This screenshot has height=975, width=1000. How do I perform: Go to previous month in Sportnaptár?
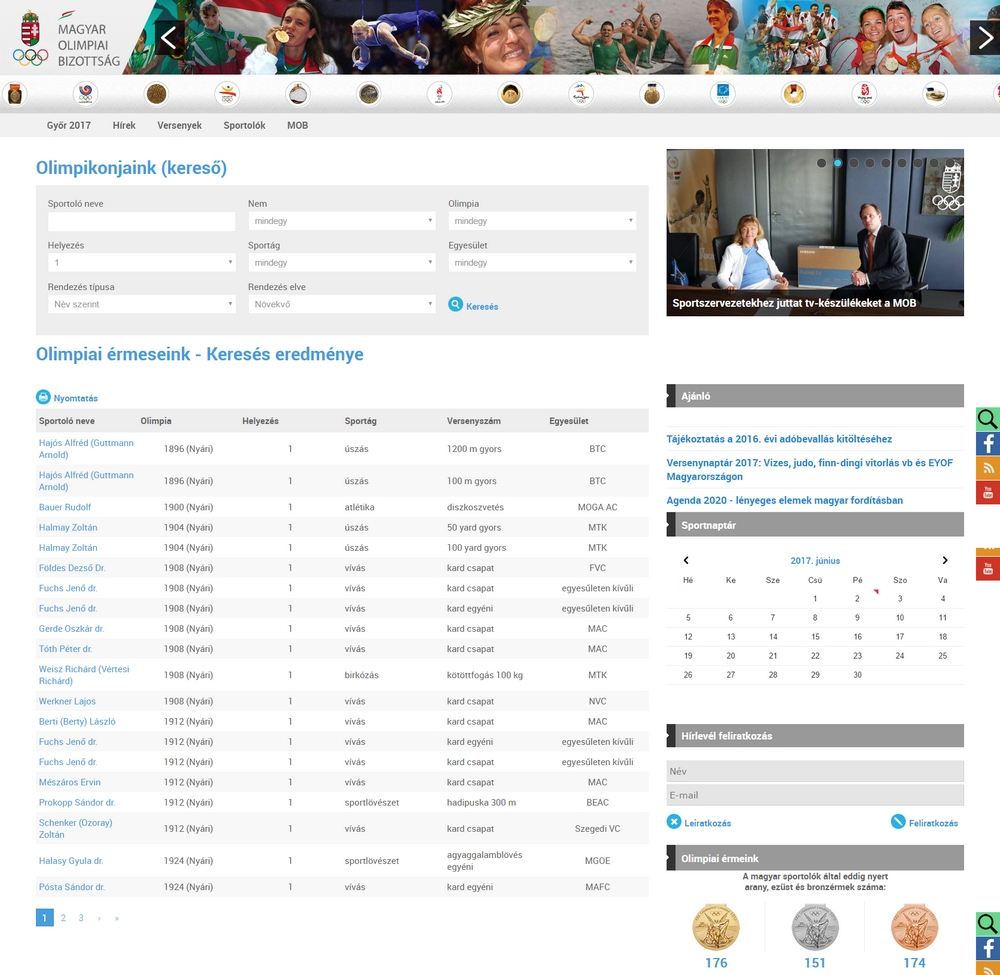pos(686,561)
